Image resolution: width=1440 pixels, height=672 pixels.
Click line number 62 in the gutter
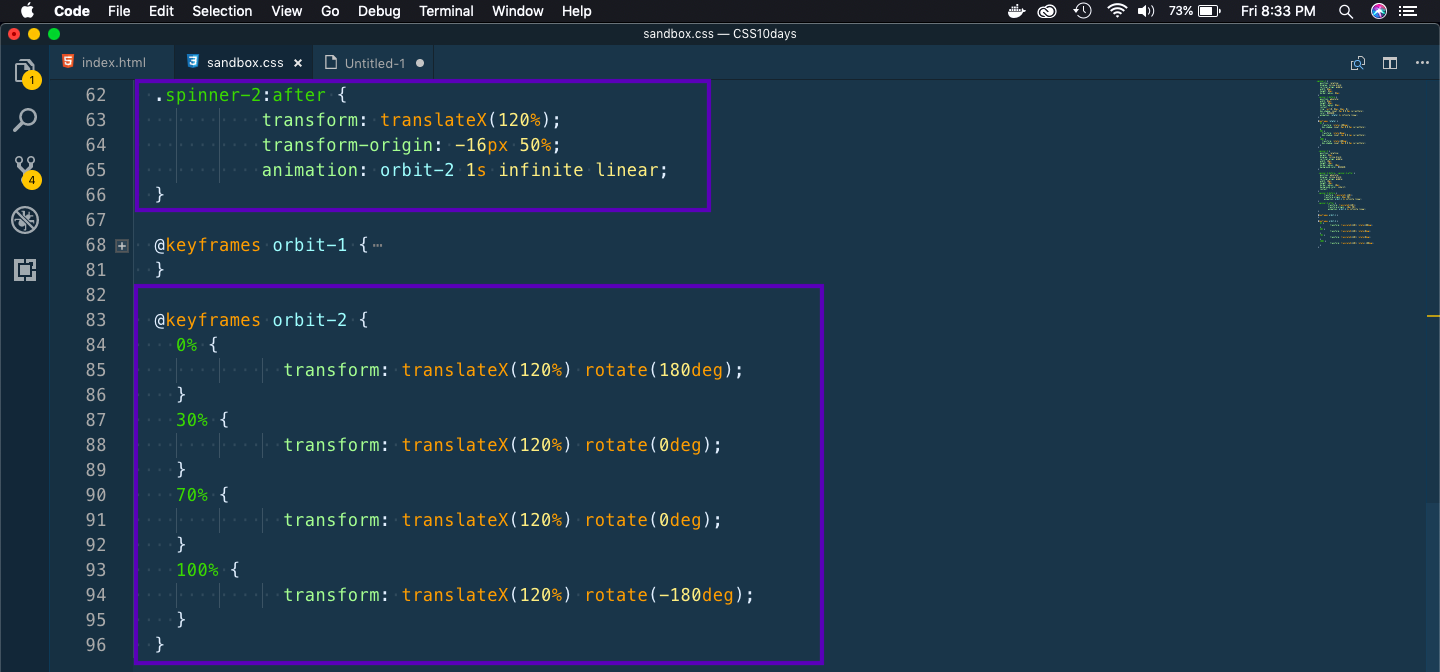click(x=96, y=95)
